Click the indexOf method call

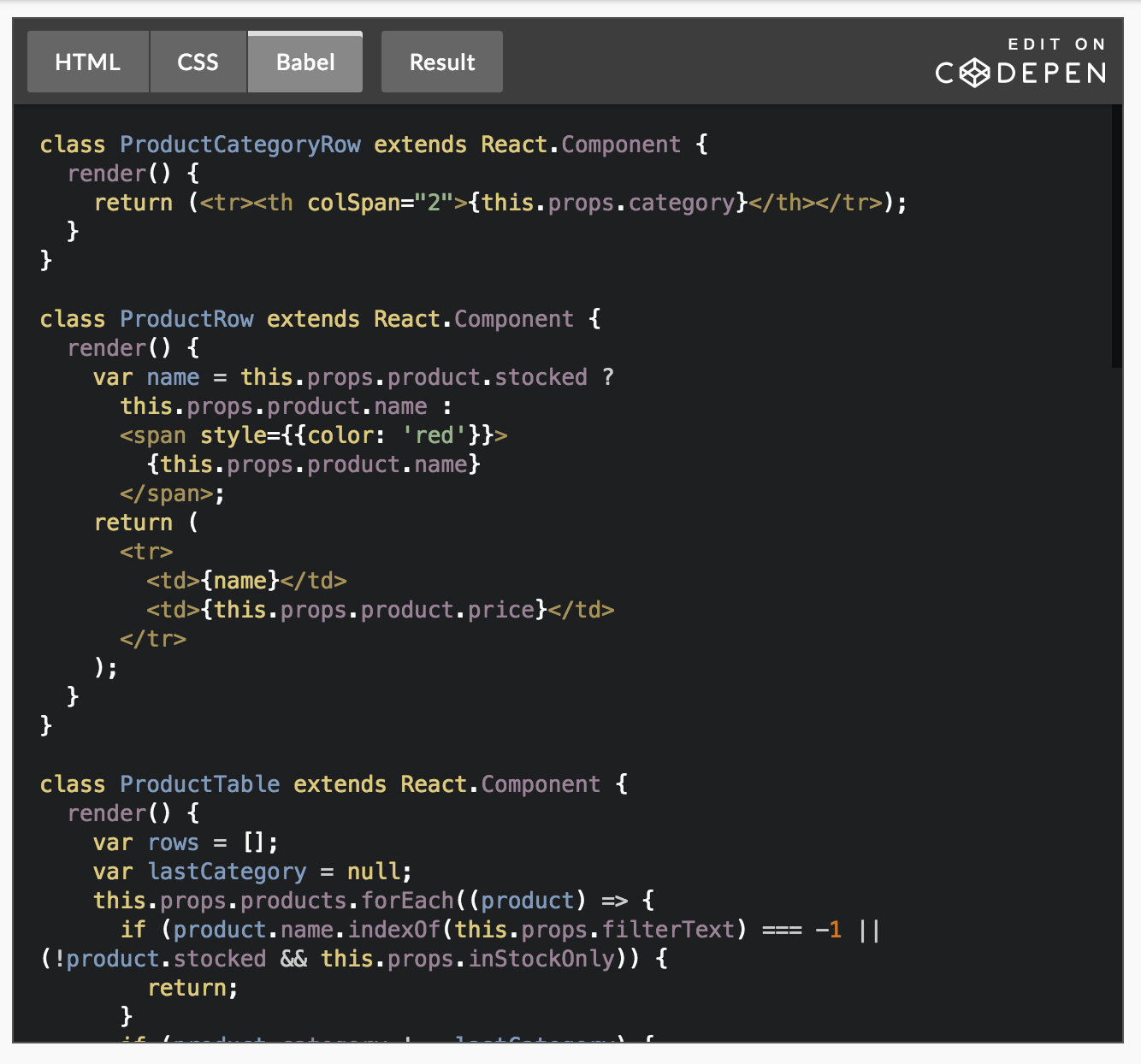(x=393, y=930)
